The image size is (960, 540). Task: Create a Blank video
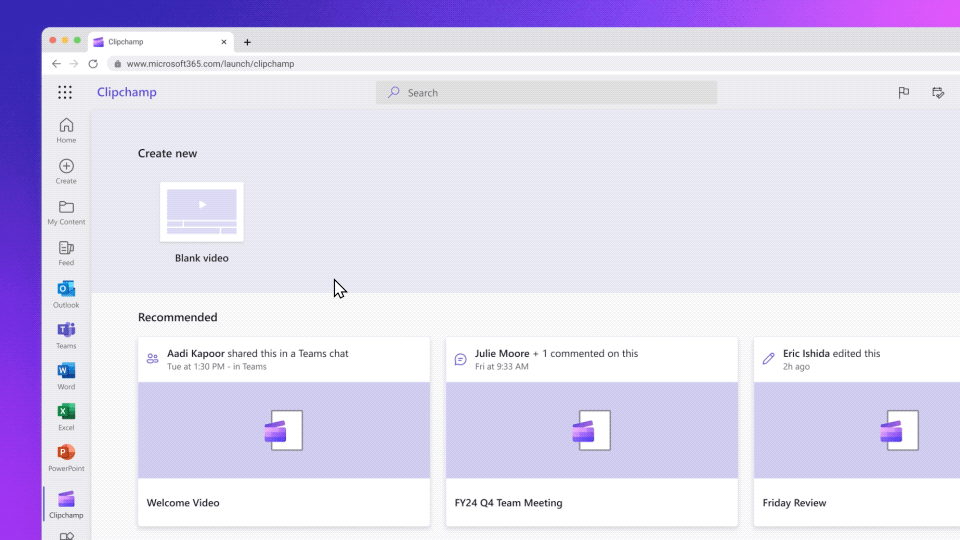click(x=202, y=212)
